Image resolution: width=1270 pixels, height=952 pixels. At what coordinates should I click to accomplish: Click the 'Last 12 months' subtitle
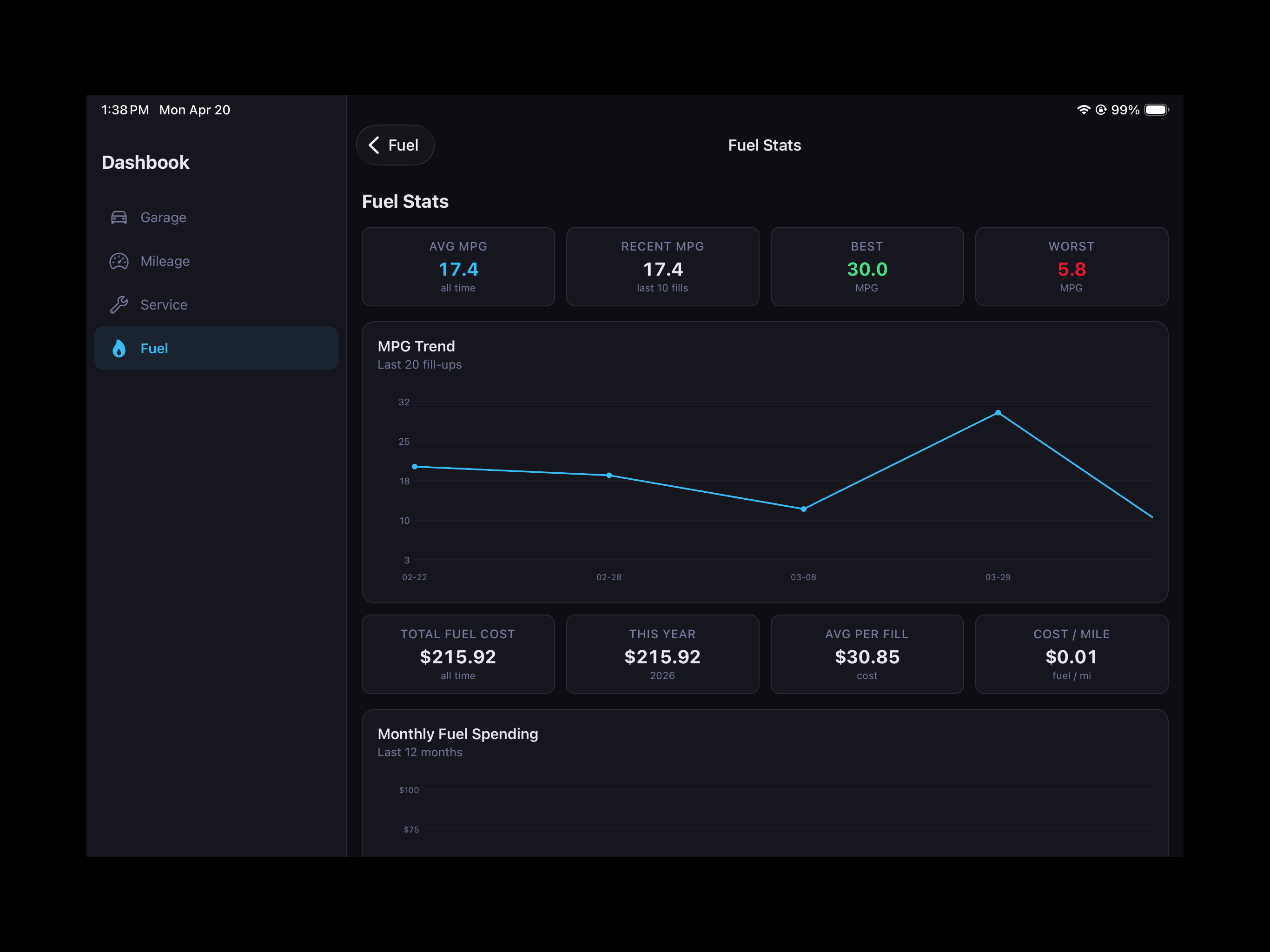(420, 752)
